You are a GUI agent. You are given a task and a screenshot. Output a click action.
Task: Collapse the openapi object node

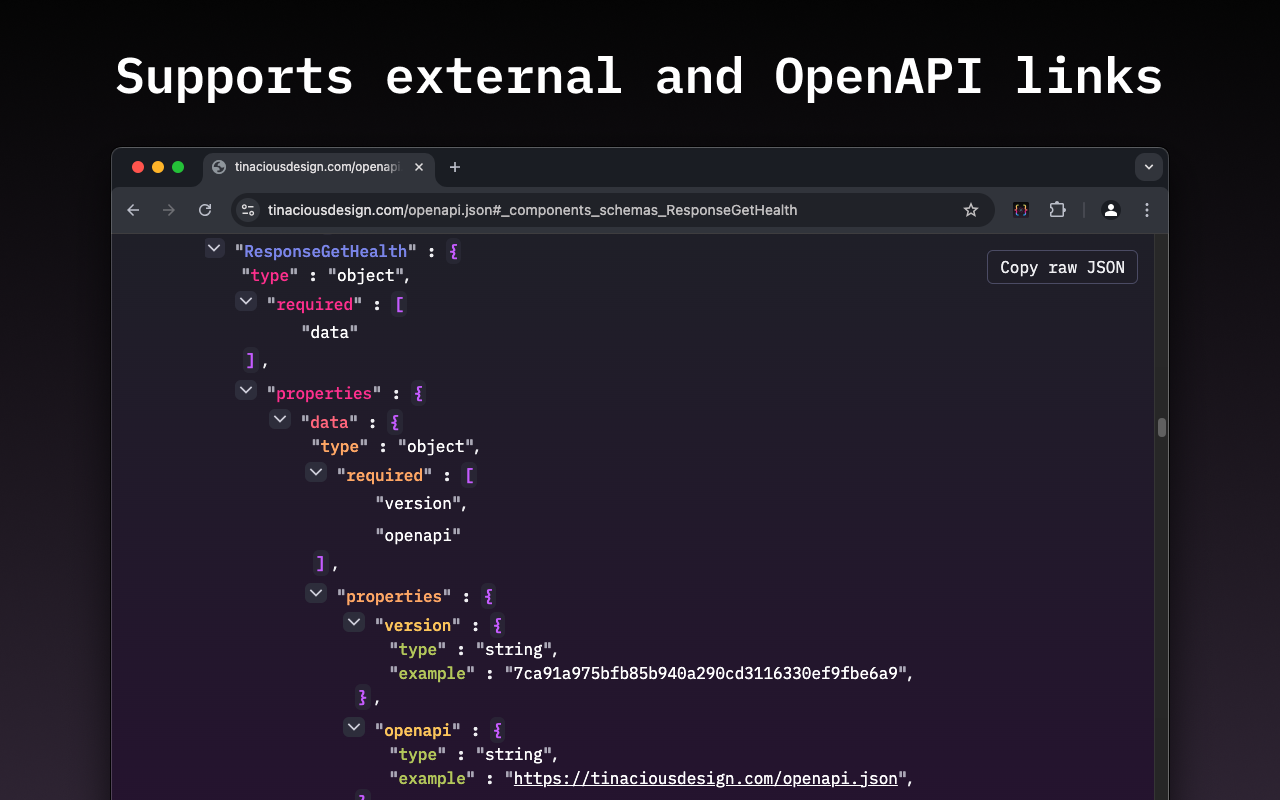pyautogui.click(x=354, y=727)
